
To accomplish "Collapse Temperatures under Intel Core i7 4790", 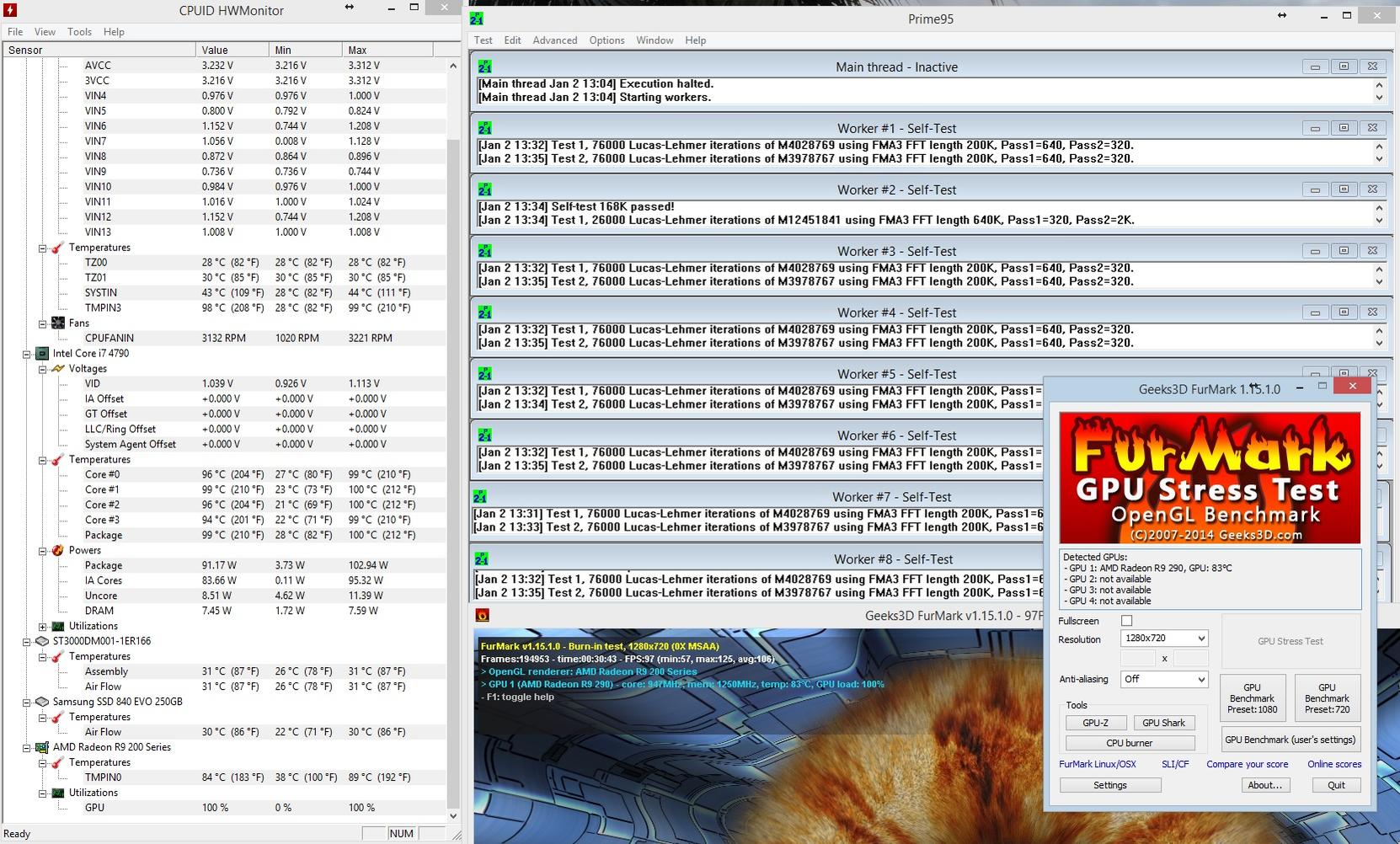I will point(42,460).
